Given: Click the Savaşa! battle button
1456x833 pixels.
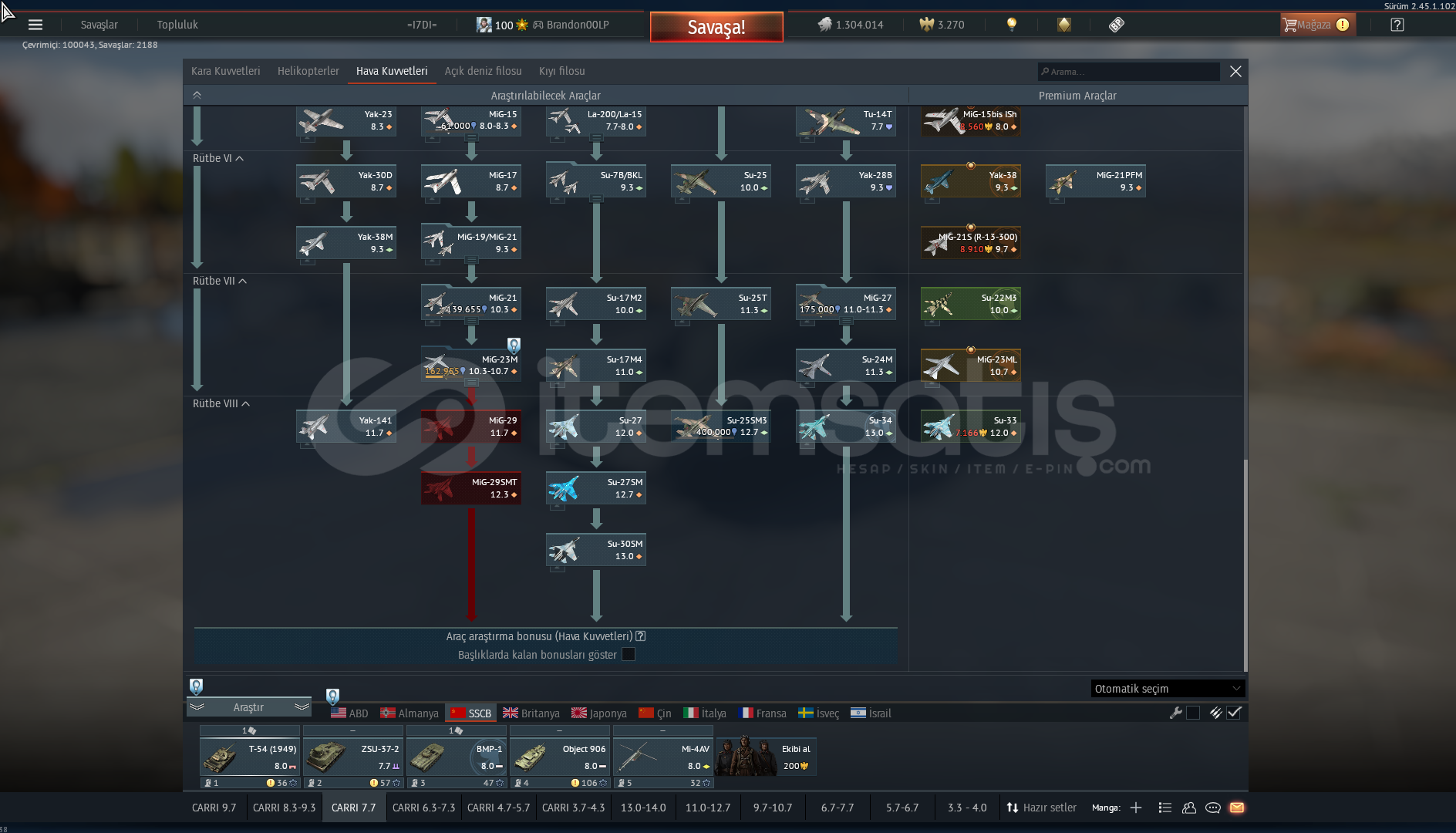Looking at the screenshot, I should tap(716, 27).
